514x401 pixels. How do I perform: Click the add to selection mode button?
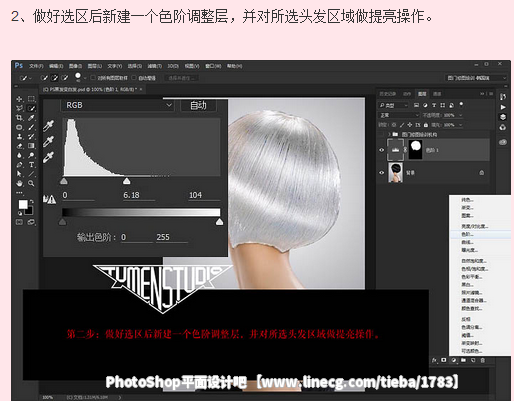55,78
